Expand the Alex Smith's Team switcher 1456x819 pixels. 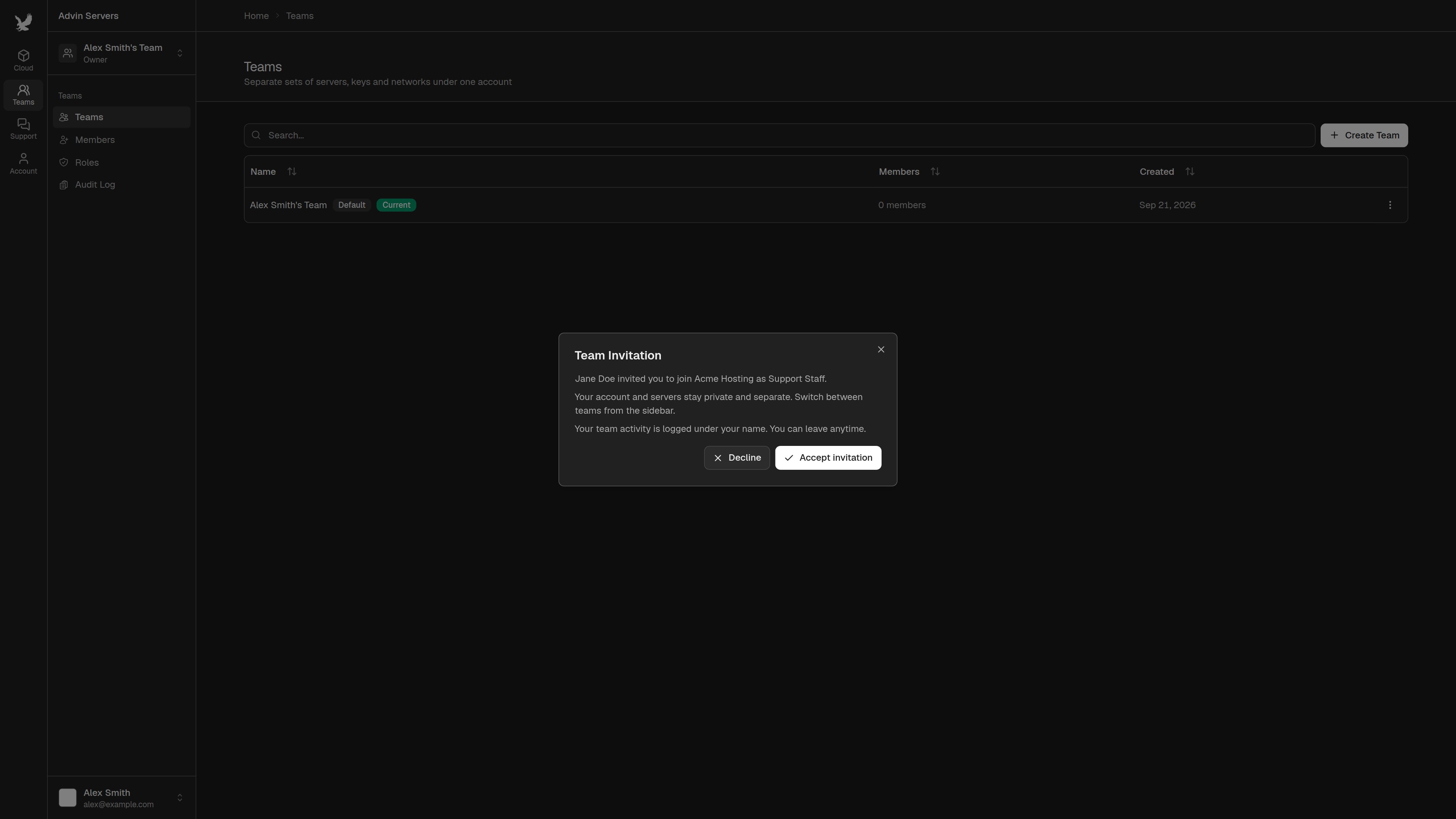coord(121,53)
